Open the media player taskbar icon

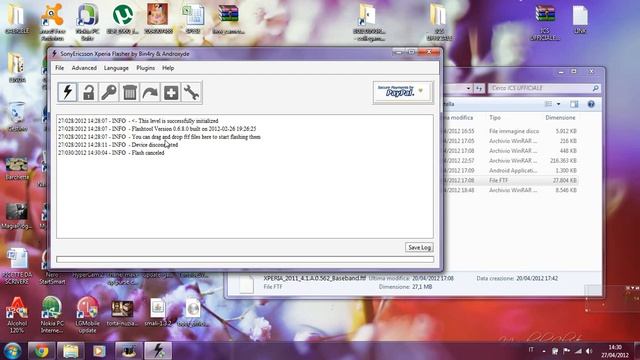[x=99, y=351]
